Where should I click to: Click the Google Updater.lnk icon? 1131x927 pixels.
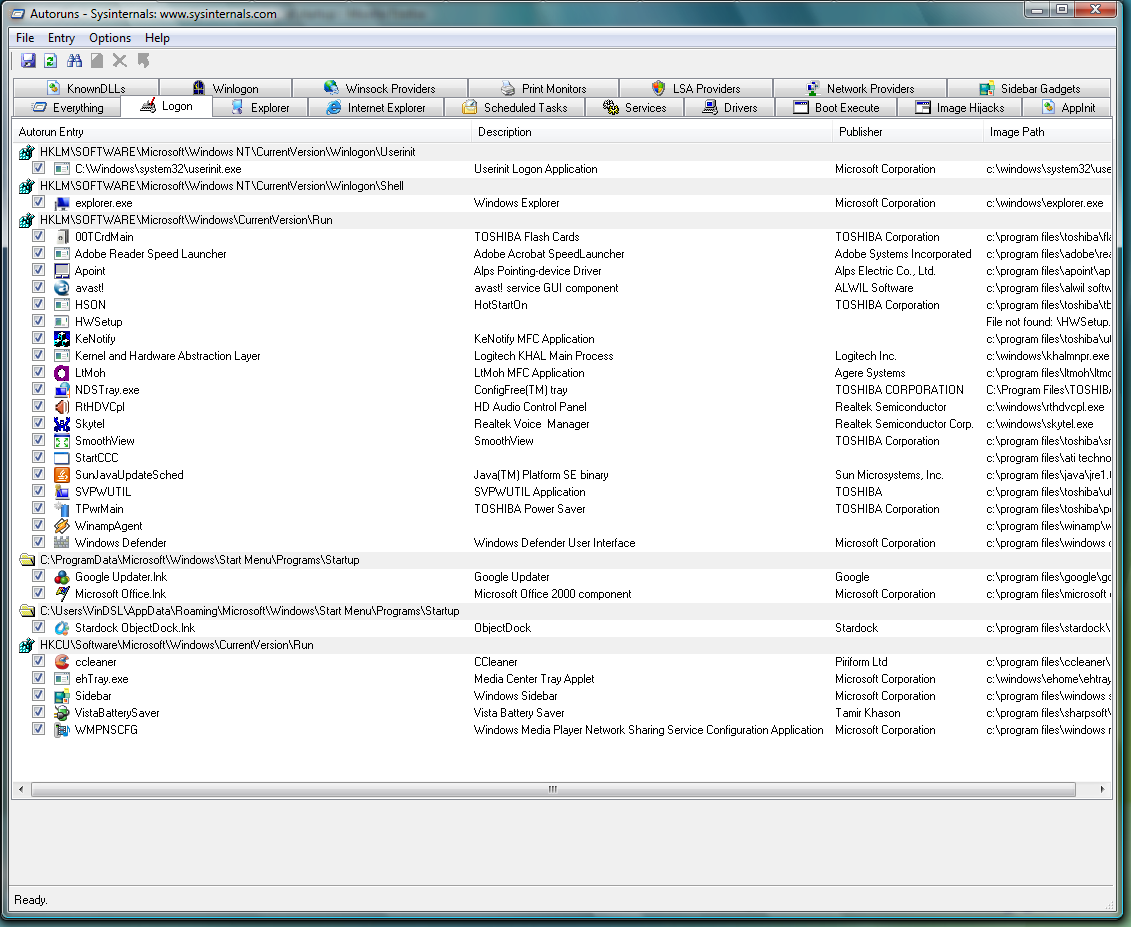pyautogui.click(x=61, y=577)
